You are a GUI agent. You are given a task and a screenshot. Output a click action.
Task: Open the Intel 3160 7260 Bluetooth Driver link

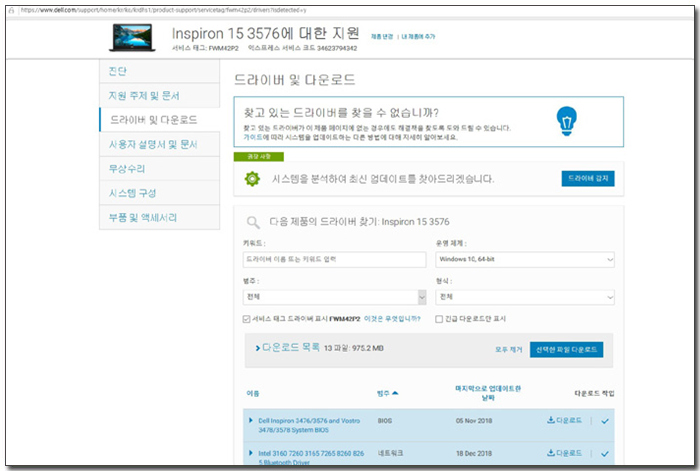[311, 458]
